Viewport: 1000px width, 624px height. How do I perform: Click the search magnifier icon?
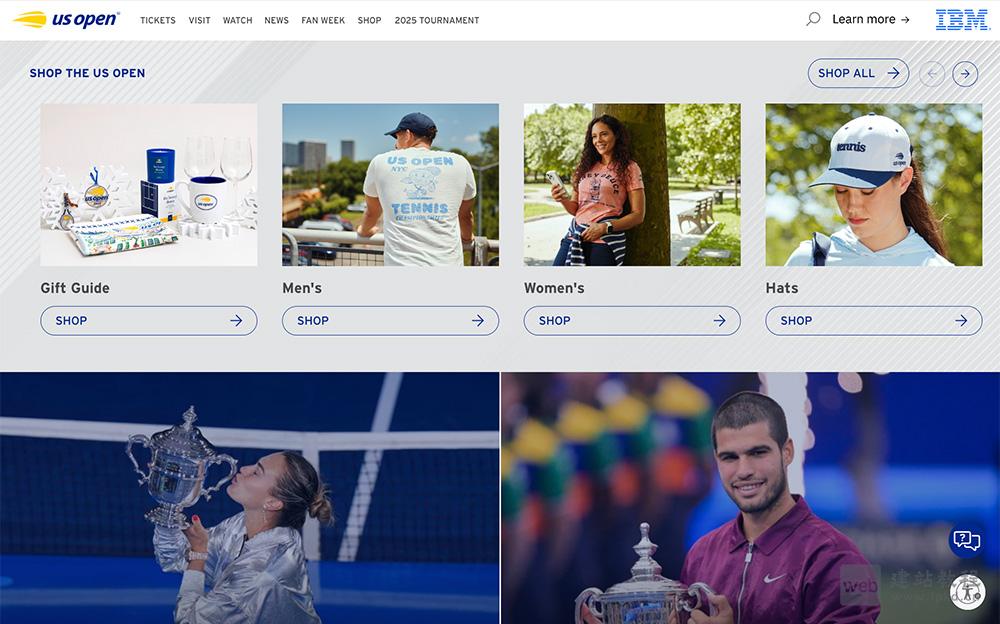[813, 19]
